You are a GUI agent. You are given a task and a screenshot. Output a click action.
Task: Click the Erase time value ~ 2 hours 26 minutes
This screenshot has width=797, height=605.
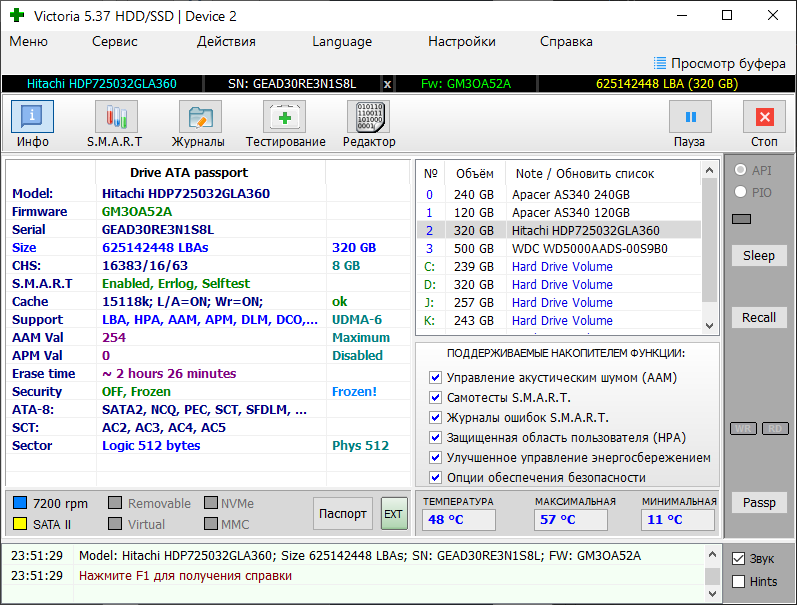[x=169, y=374]
